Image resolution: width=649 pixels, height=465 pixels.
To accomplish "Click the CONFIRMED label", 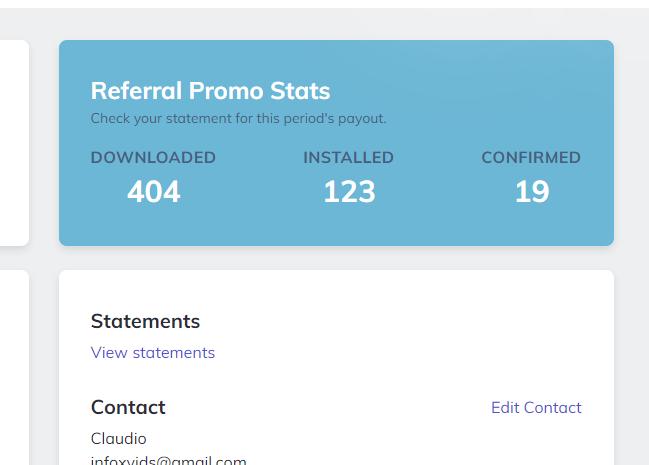I will (531, 157).
